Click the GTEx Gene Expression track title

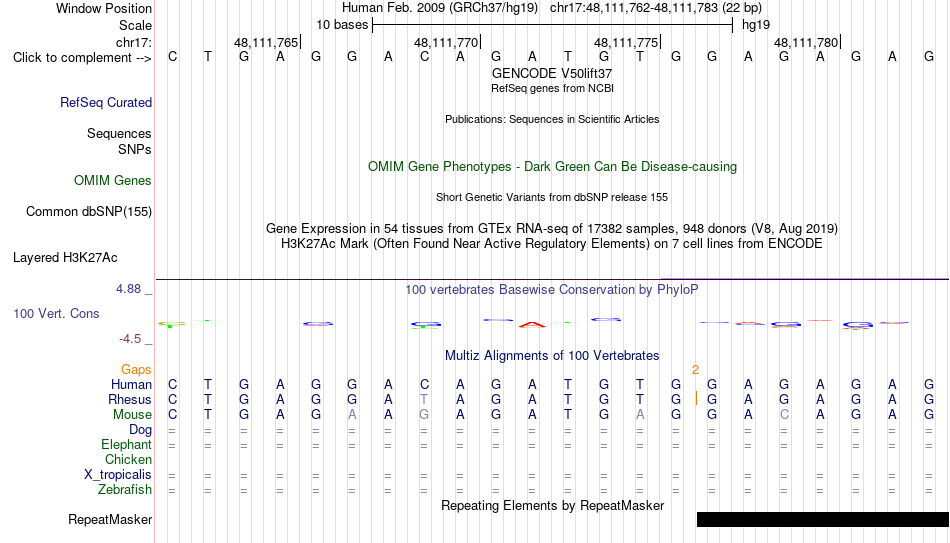552,228
